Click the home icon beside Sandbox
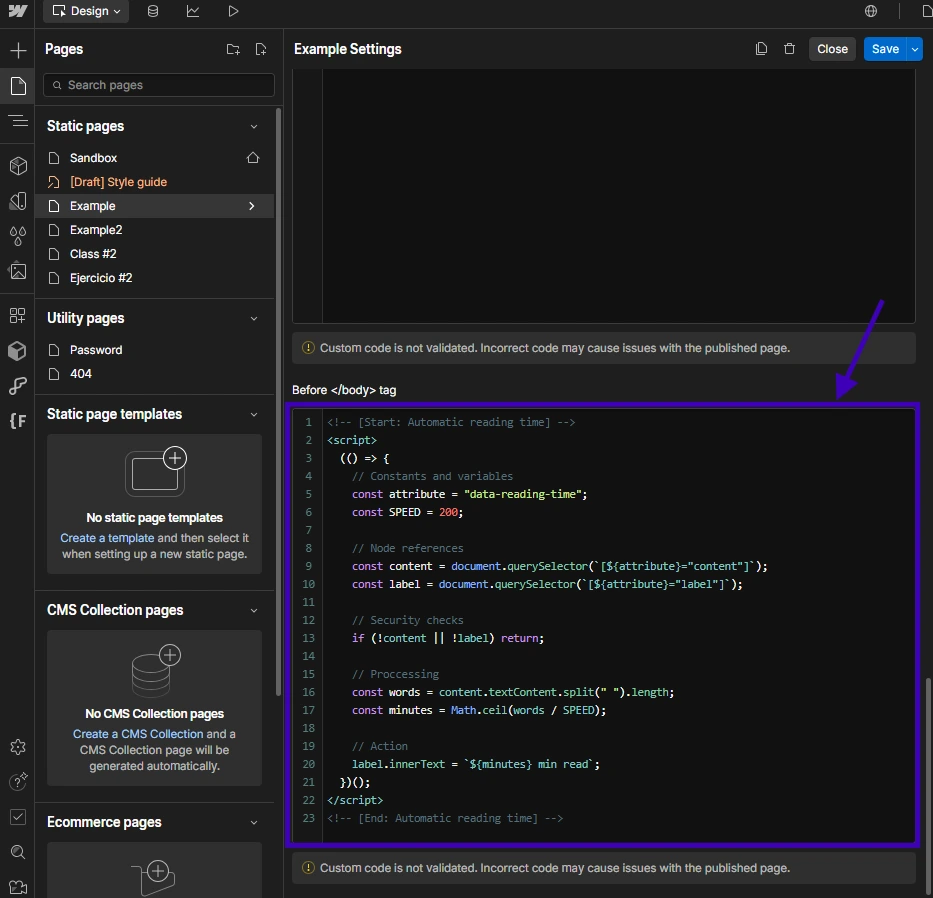Image resolution: width=933 pixels, height=898 pixels. [253, 158]
